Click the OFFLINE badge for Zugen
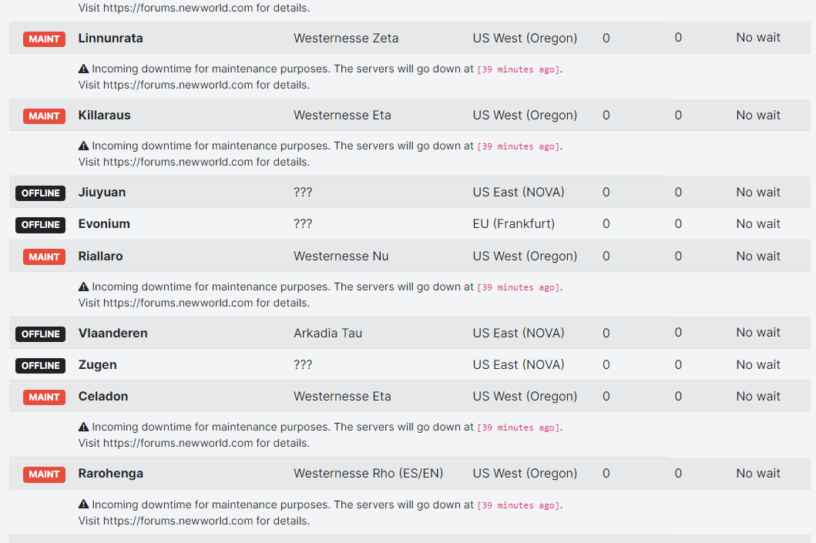The height and width of the screenshot is (543, 816). click(x=41, y=365)
